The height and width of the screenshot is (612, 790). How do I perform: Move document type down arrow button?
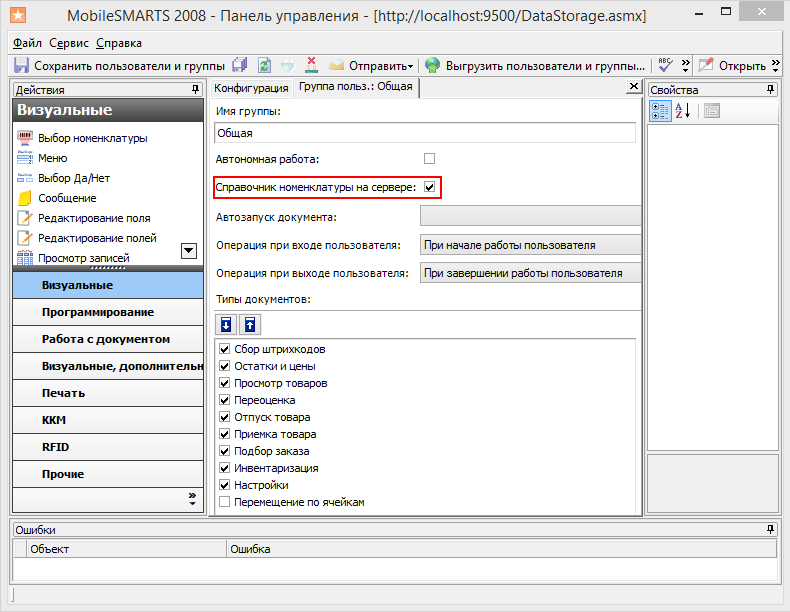[226, 324]
